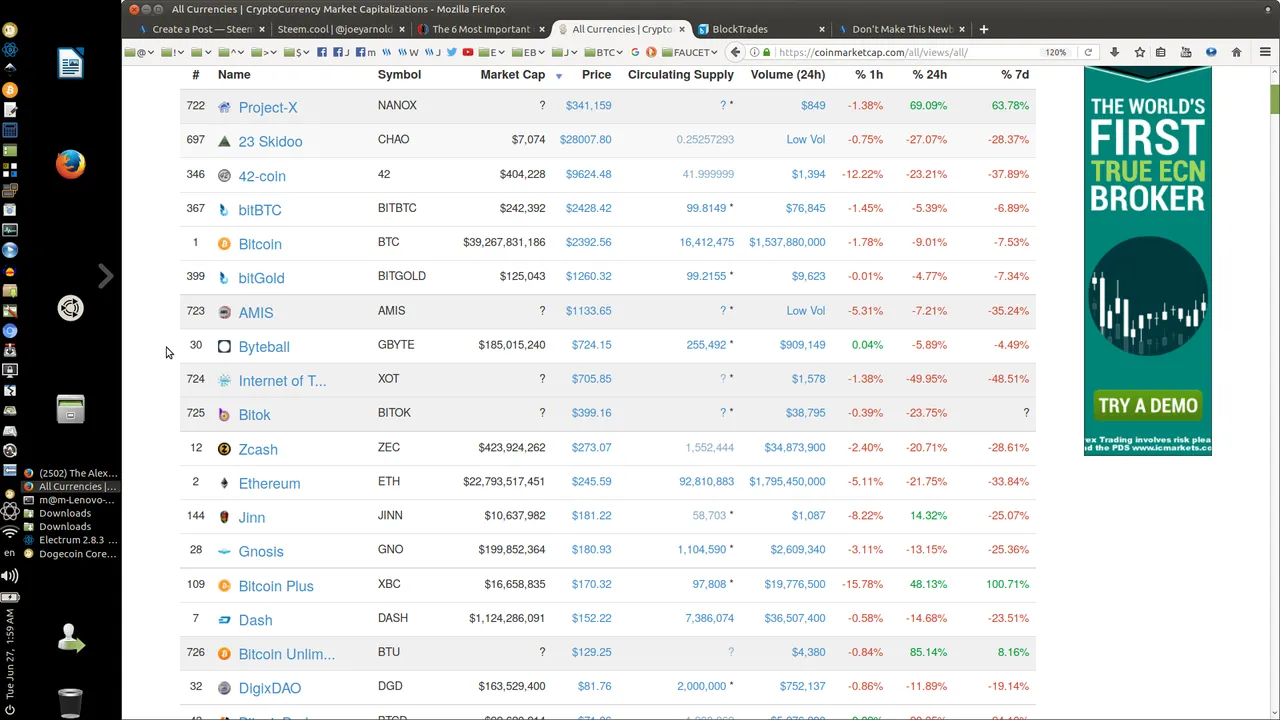Open Bitcoin Plus coin link
The width and height of the screenshot is (1280, 720).
(276, 586)
